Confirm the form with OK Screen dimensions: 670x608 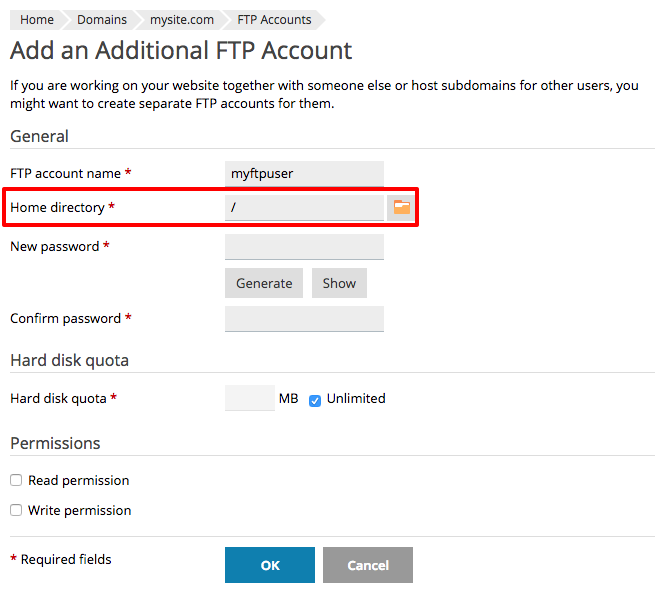pyautogui.click(x=270, y=565)
